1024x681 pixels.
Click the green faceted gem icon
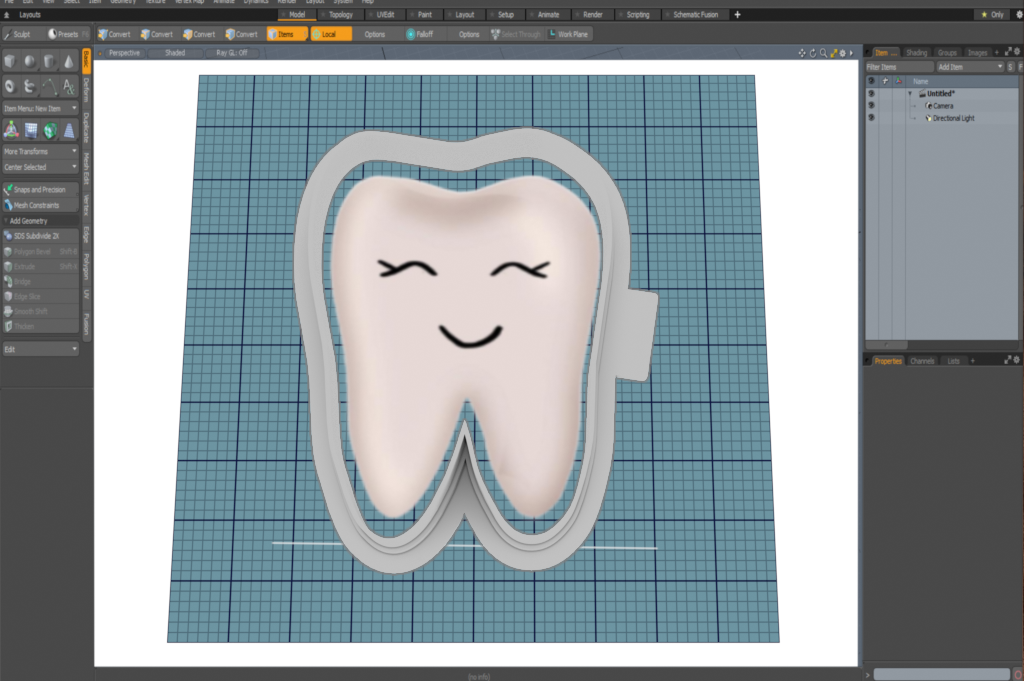pyautogui.click(x=50, y=131)
